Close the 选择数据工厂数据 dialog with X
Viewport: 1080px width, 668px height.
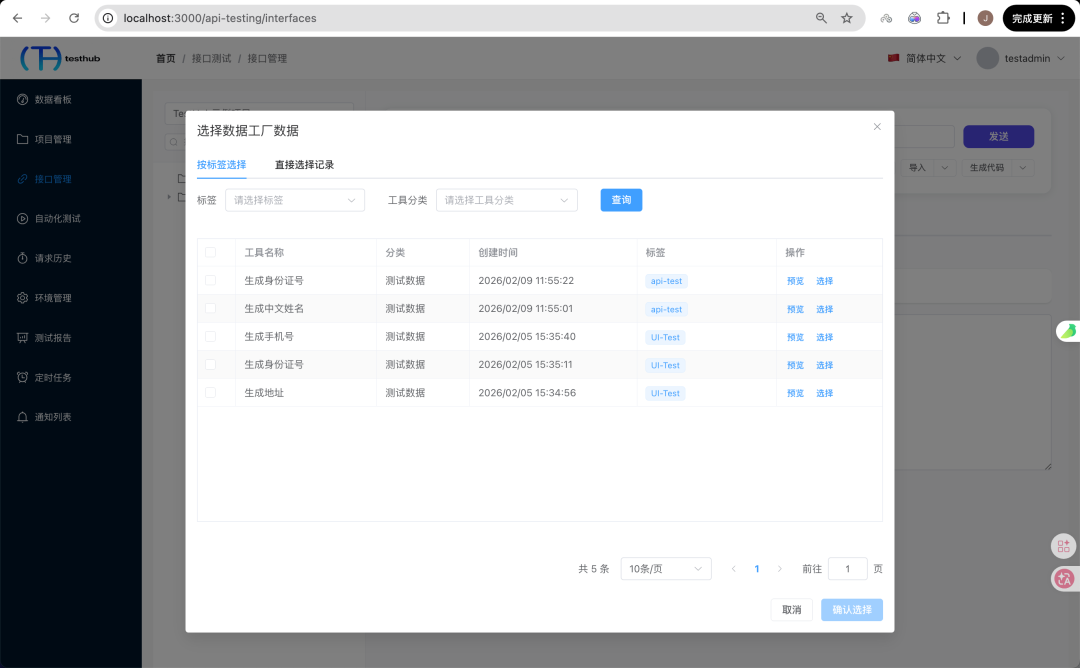[877, 127]
